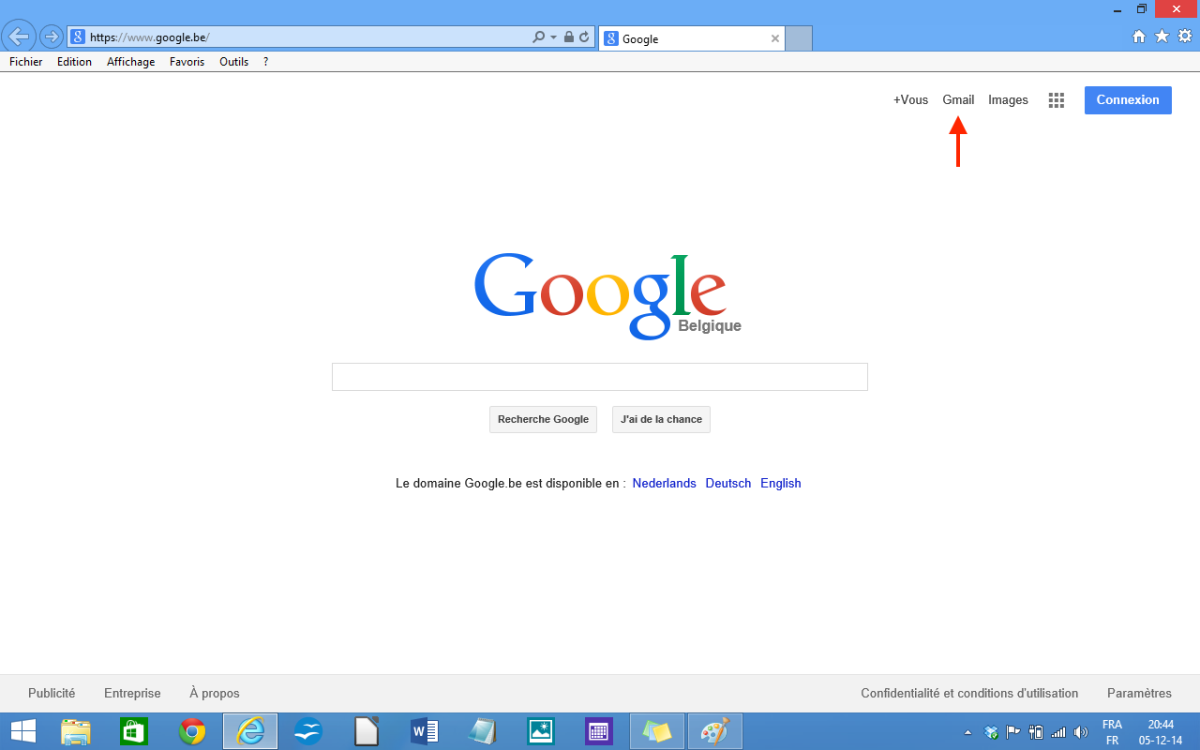The image size is (1200, 750).
Task: Open the Affichage menu
Action: [131, 62]
